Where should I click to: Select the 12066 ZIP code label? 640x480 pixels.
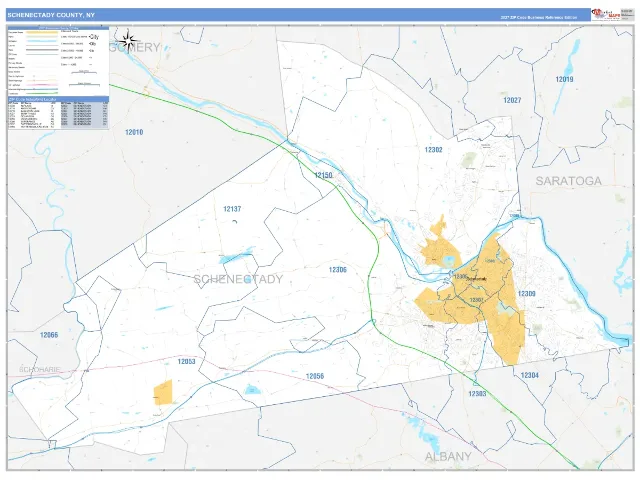[49, 335]
